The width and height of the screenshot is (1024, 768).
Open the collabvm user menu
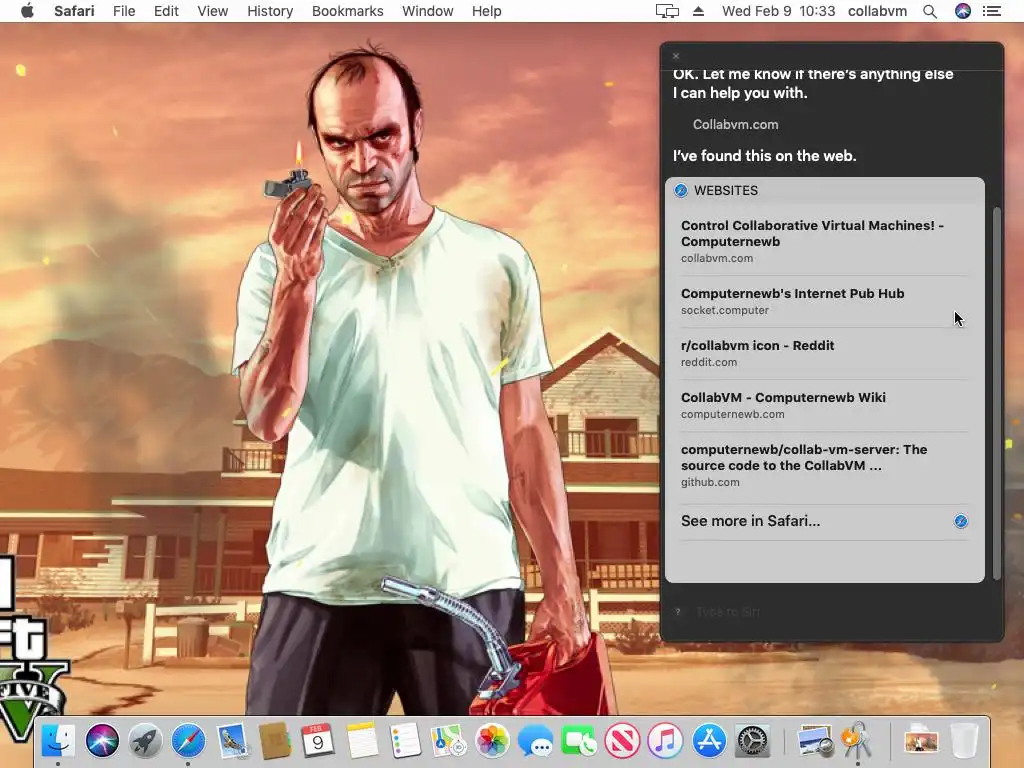pyautogui.click(x=877, y=11)
